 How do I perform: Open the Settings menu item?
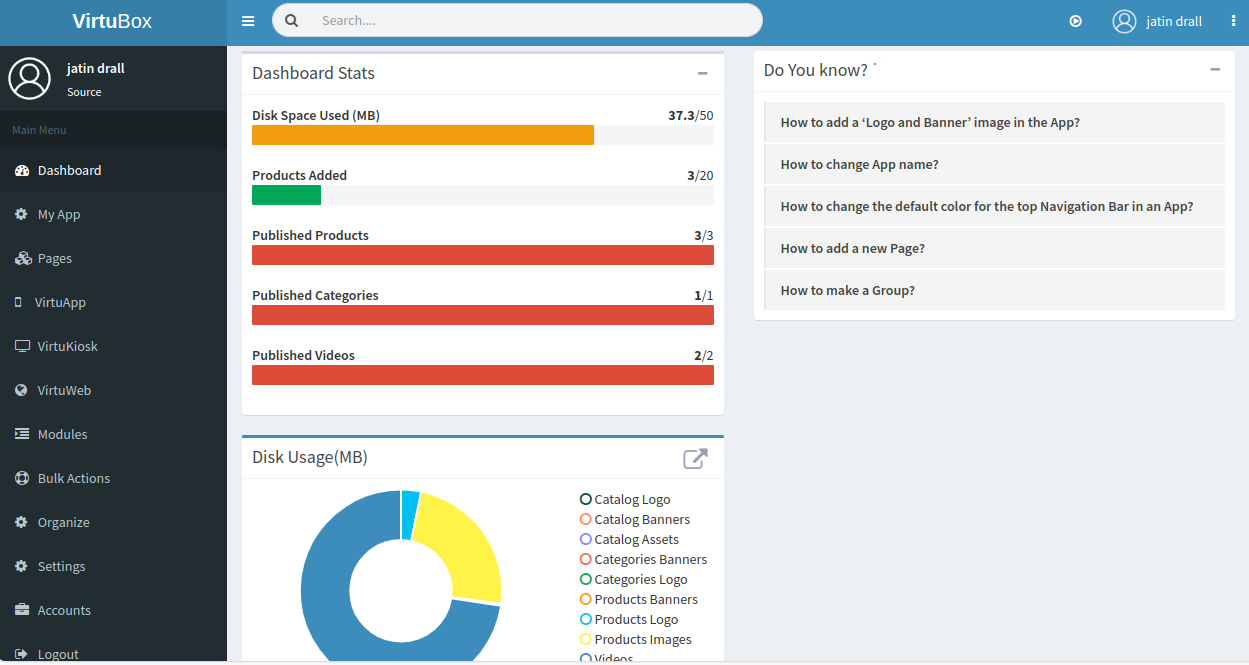(62, 566)
